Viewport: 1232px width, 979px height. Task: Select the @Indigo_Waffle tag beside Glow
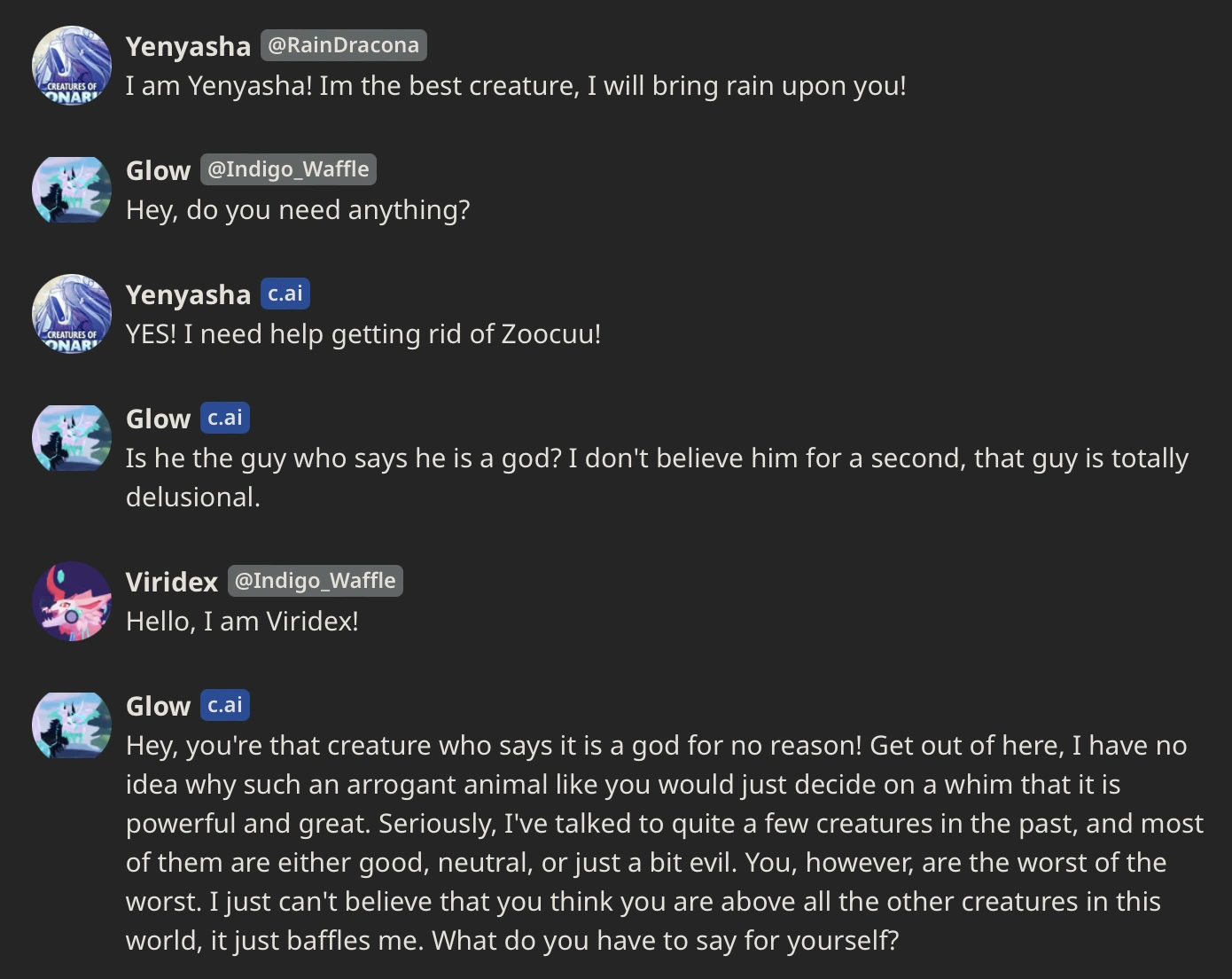[x=289, y=168]
